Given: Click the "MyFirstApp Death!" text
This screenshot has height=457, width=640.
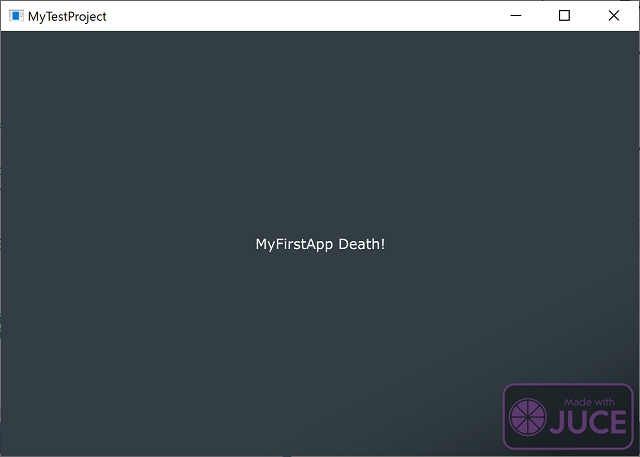Looking at the screenshot, I should pos(320,244).
